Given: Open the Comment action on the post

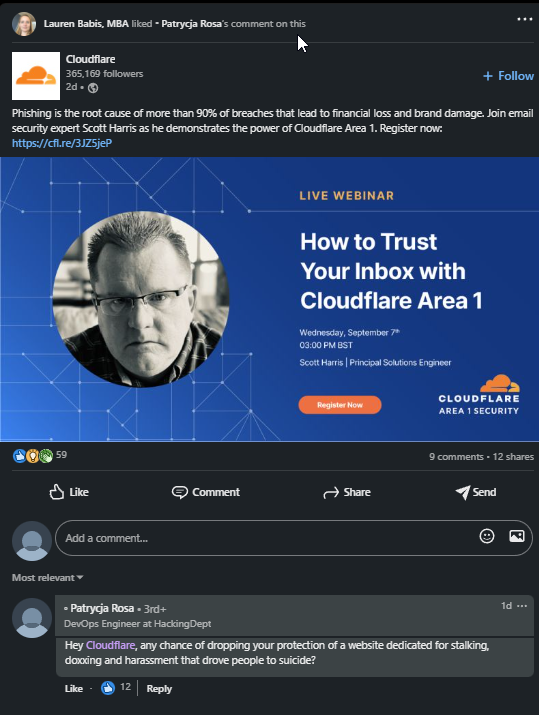Looking at the screenshot, I should pyautogui.click(x=205, y=492).
